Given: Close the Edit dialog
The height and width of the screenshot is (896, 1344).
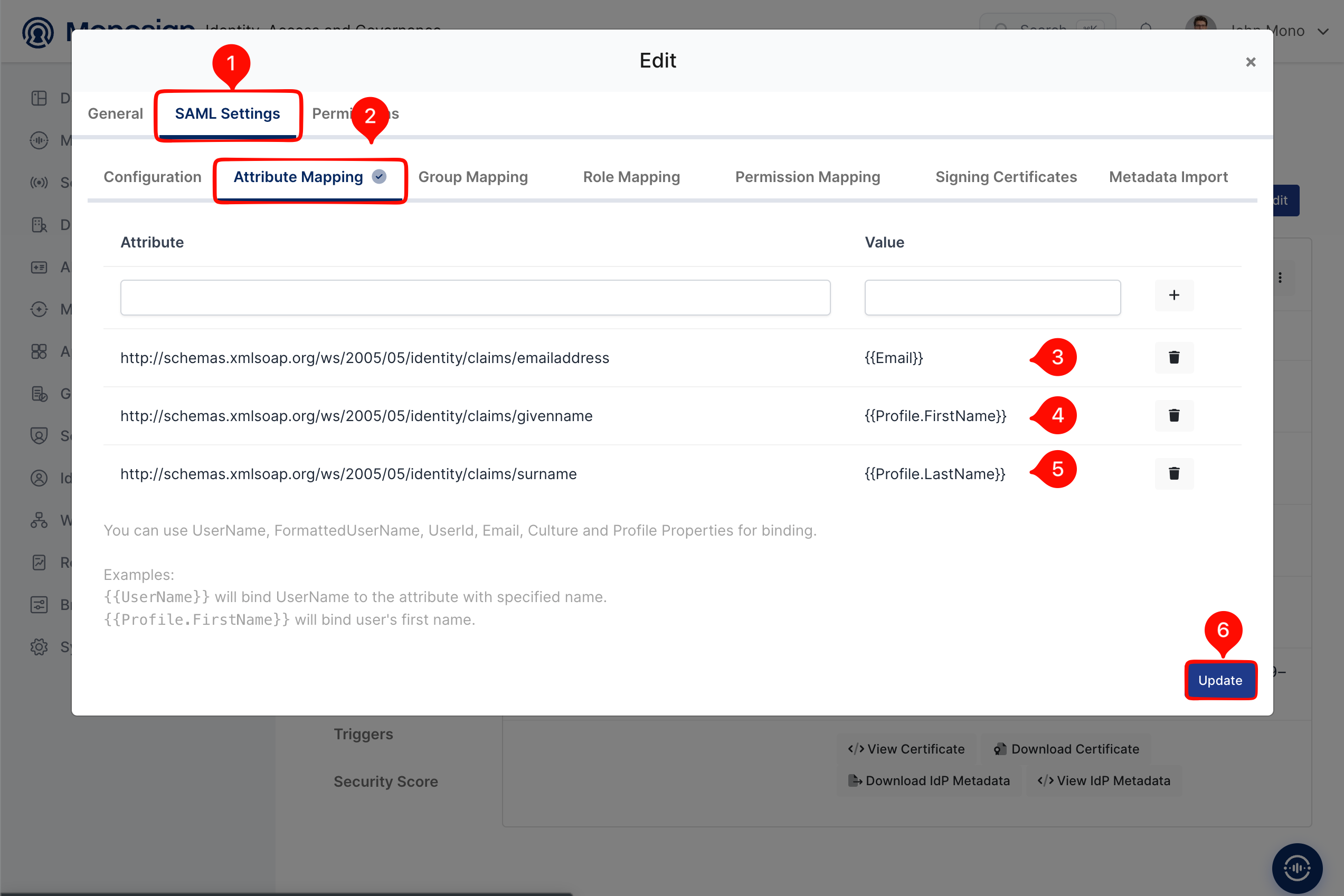Looking at the screenshot, I should [1250, 62].
